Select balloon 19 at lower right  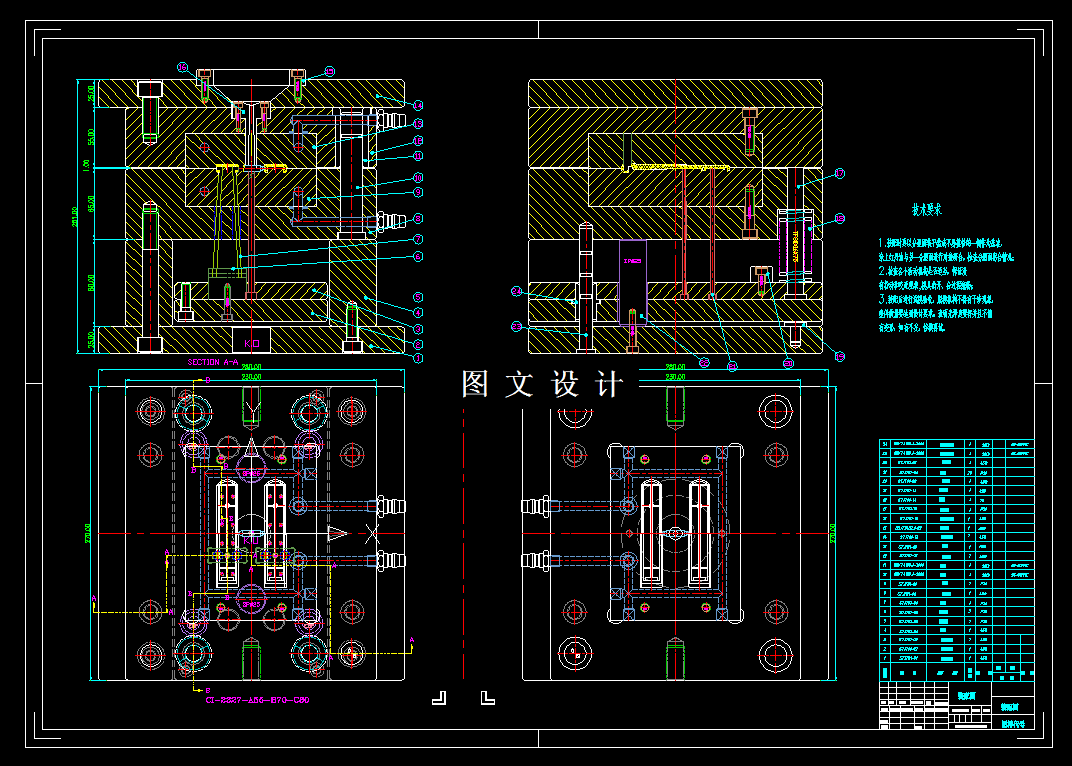(x=840, y=356)
